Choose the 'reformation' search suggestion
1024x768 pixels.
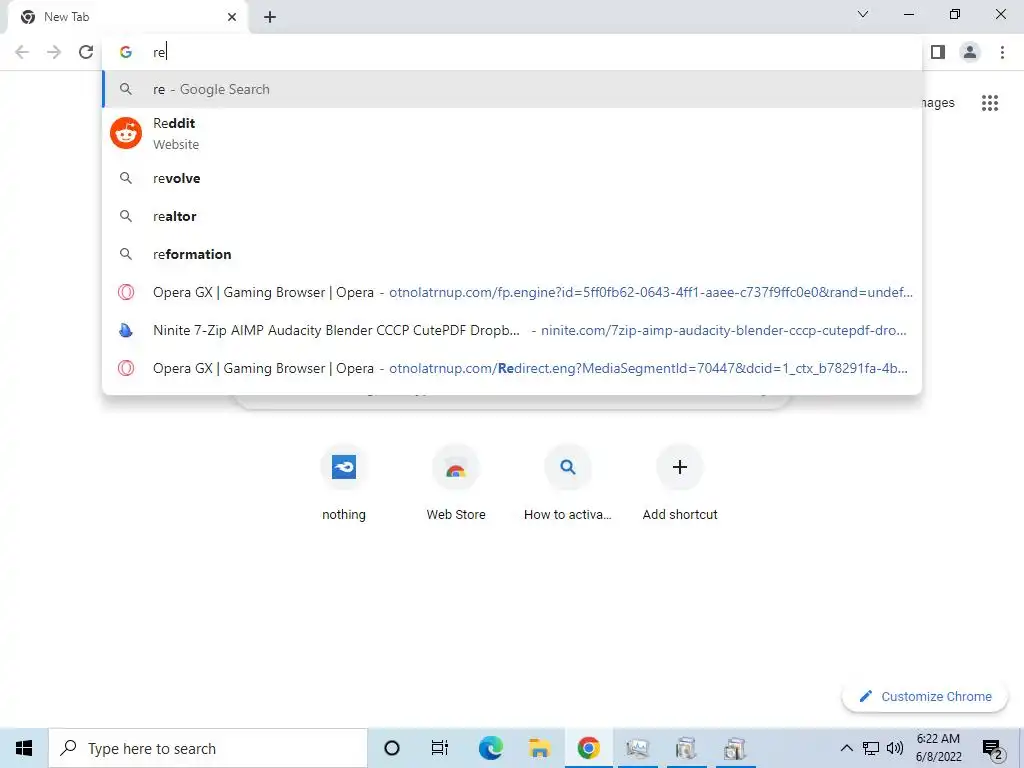click(x=512, y=254)
